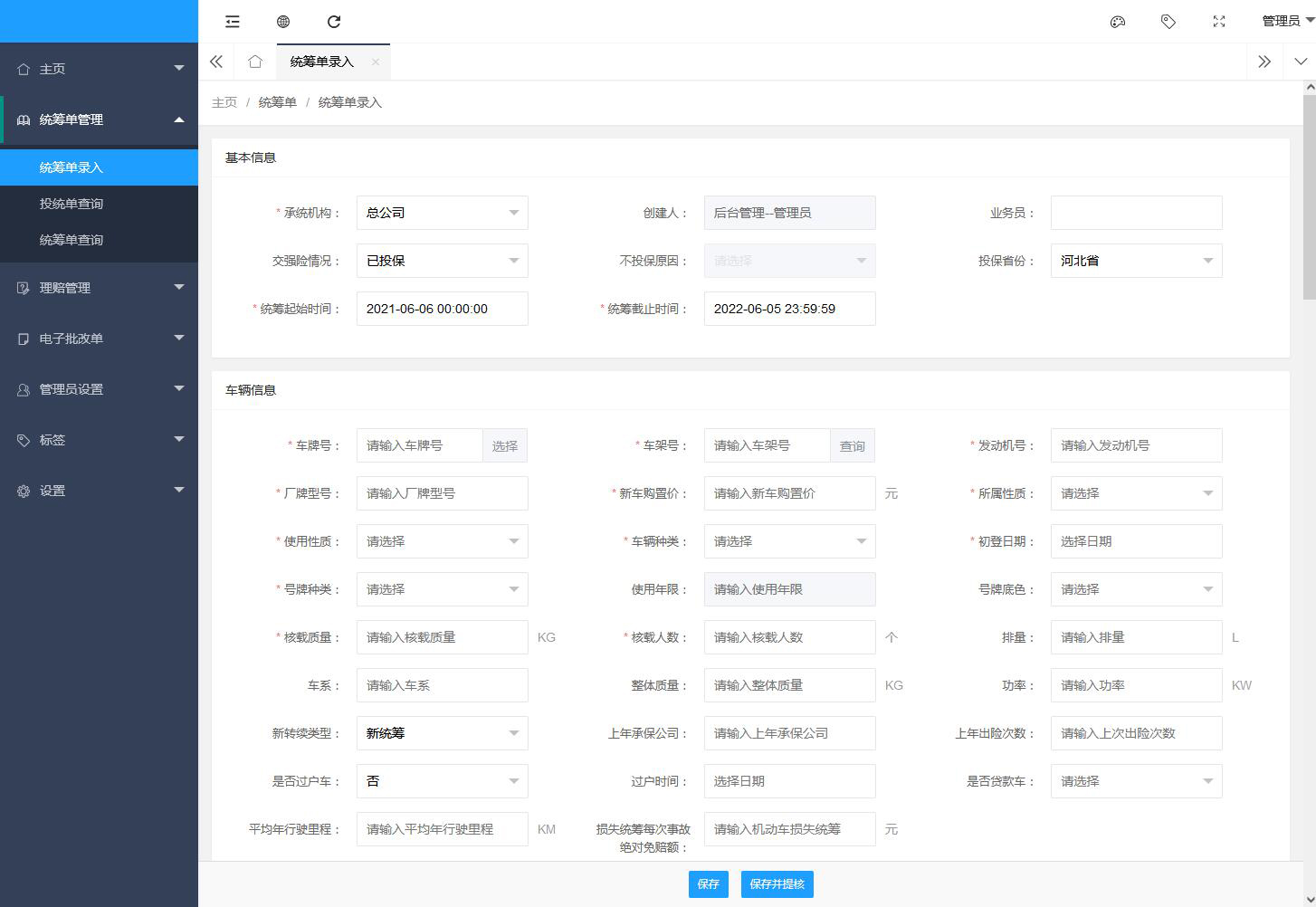Viewport: 1316px width, 907px height.
Task: Open 投保省份 dropdown
Action: [1137, 261]
